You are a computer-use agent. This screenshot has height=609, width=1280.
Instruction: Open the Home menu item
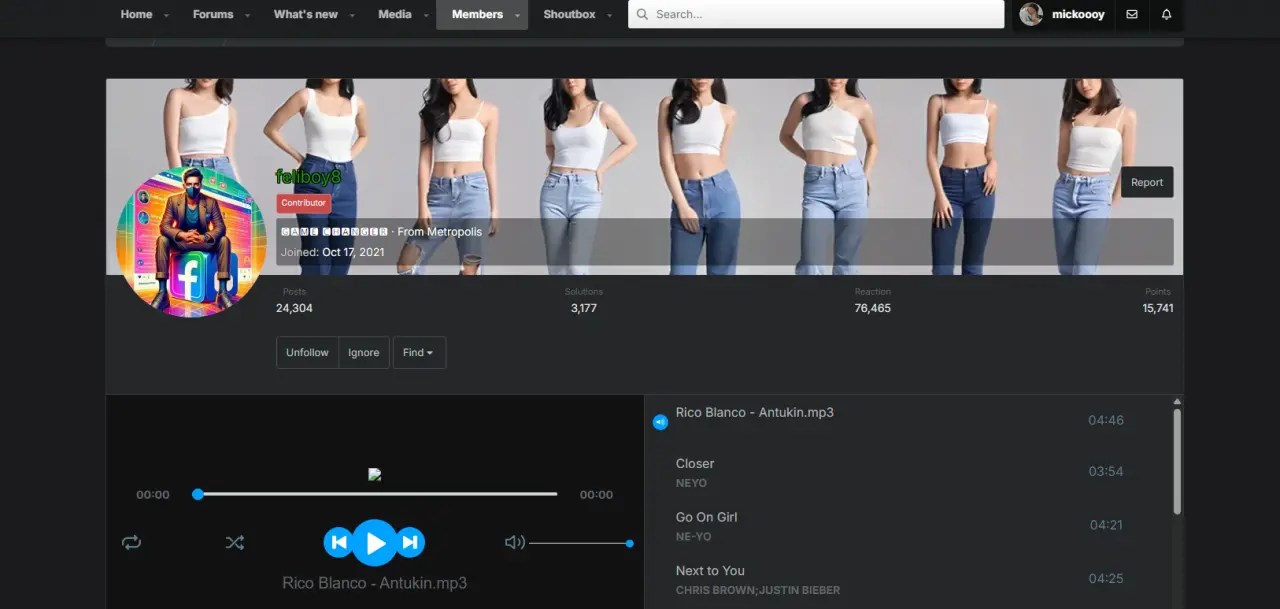click(137, 14)
